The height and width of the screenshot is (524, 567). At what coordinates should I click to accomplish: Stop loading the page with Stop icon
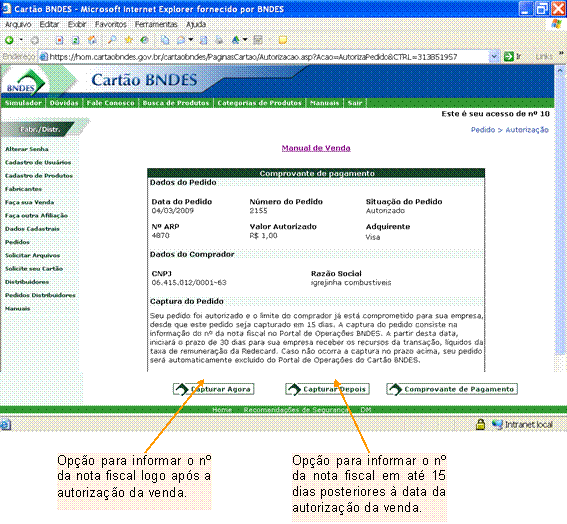pos(60,40)
